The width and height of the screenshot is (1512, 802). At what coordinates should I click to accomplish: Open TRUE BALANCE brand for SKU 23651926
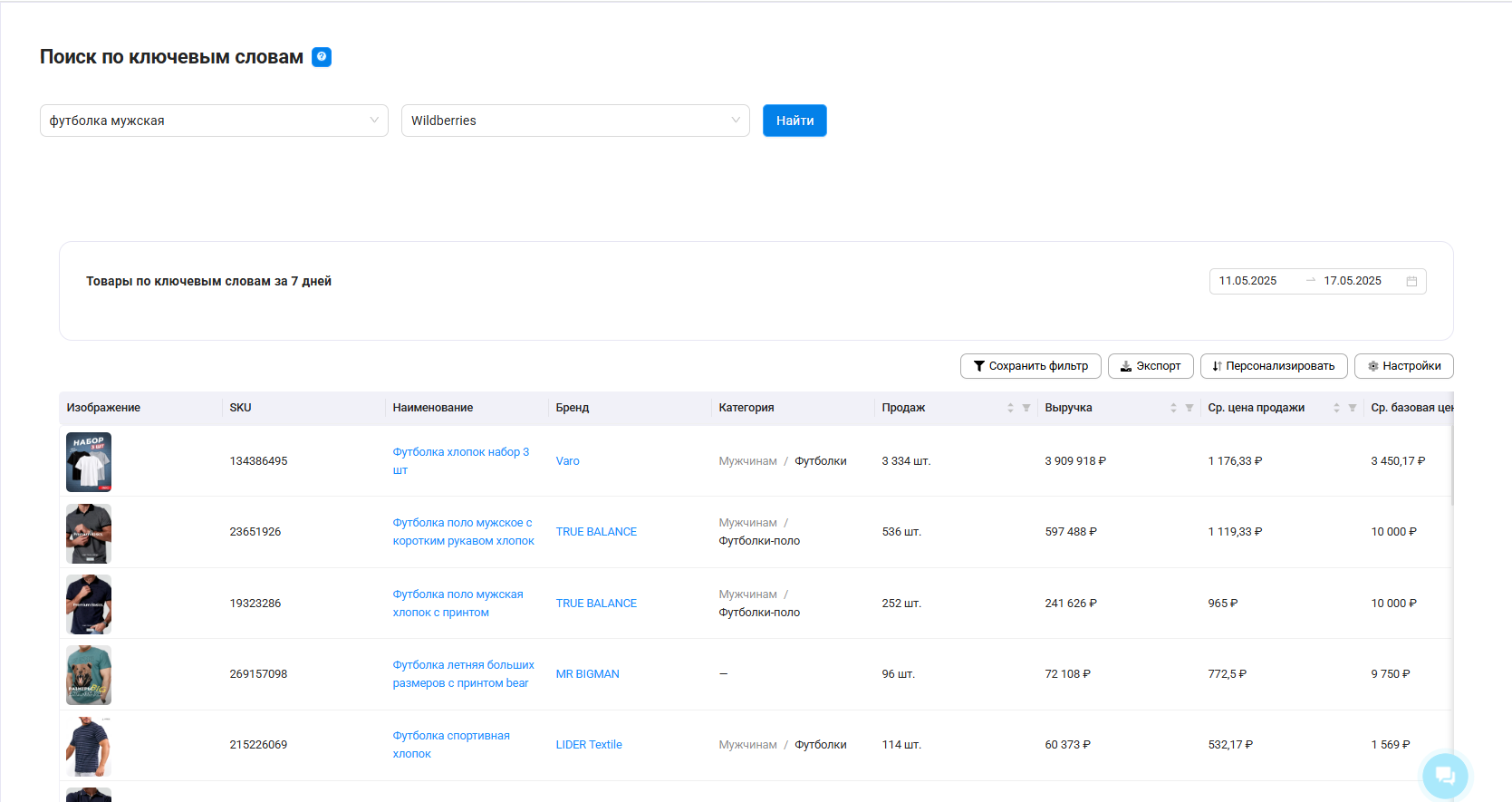tap(596, 532)
